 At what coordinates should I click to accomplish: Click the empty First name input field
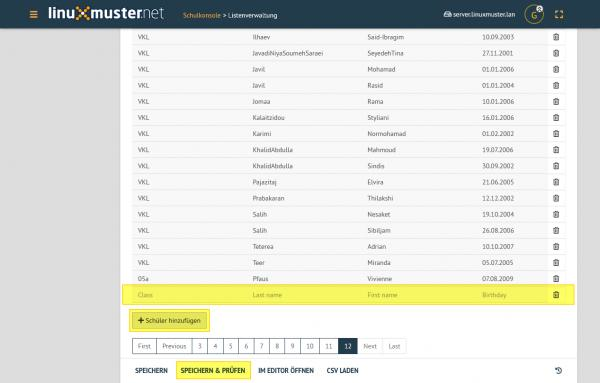[x=420, y=295]
